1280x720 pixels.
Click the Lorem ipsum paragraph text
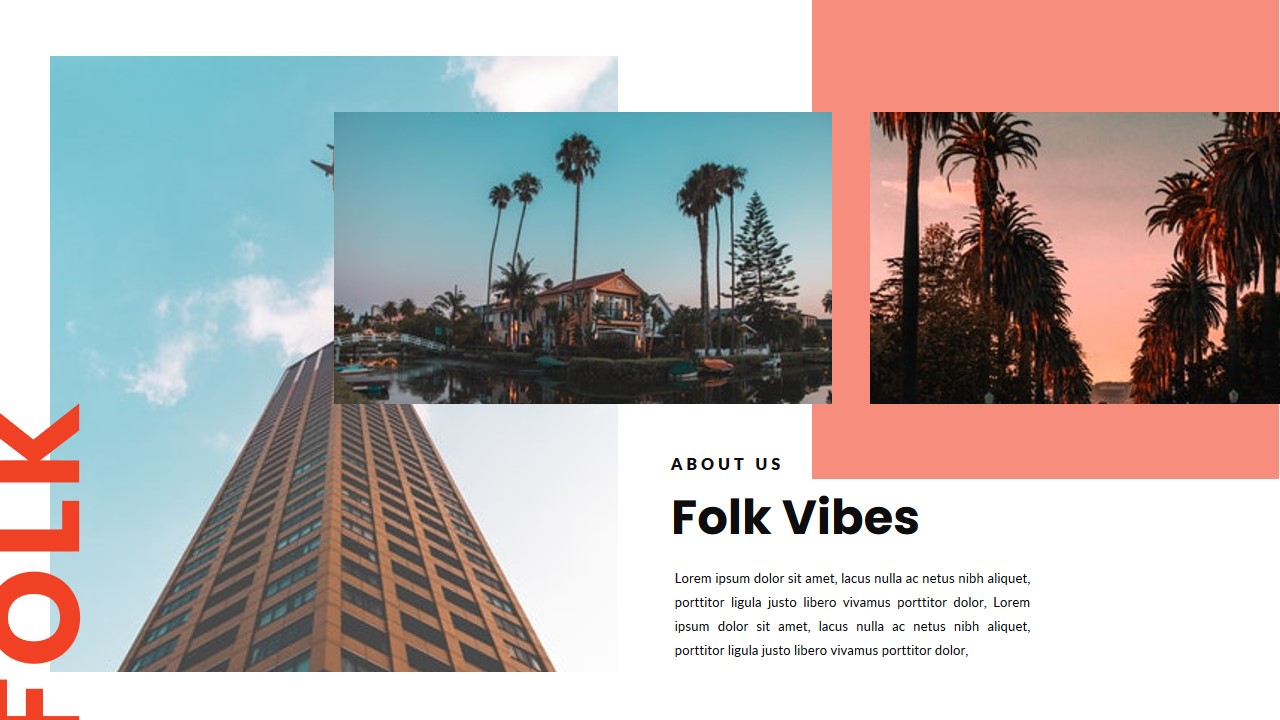click(x=852, y=614)
